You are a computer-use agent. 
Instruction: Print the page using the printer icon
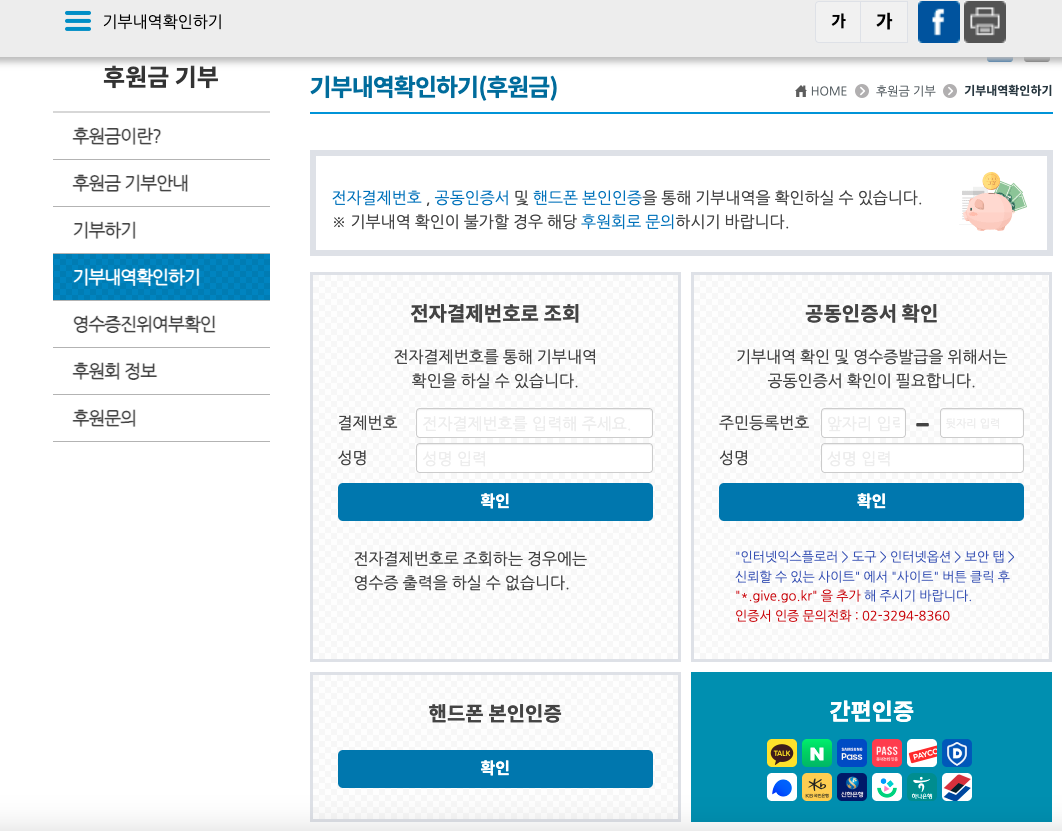[985, 21]
